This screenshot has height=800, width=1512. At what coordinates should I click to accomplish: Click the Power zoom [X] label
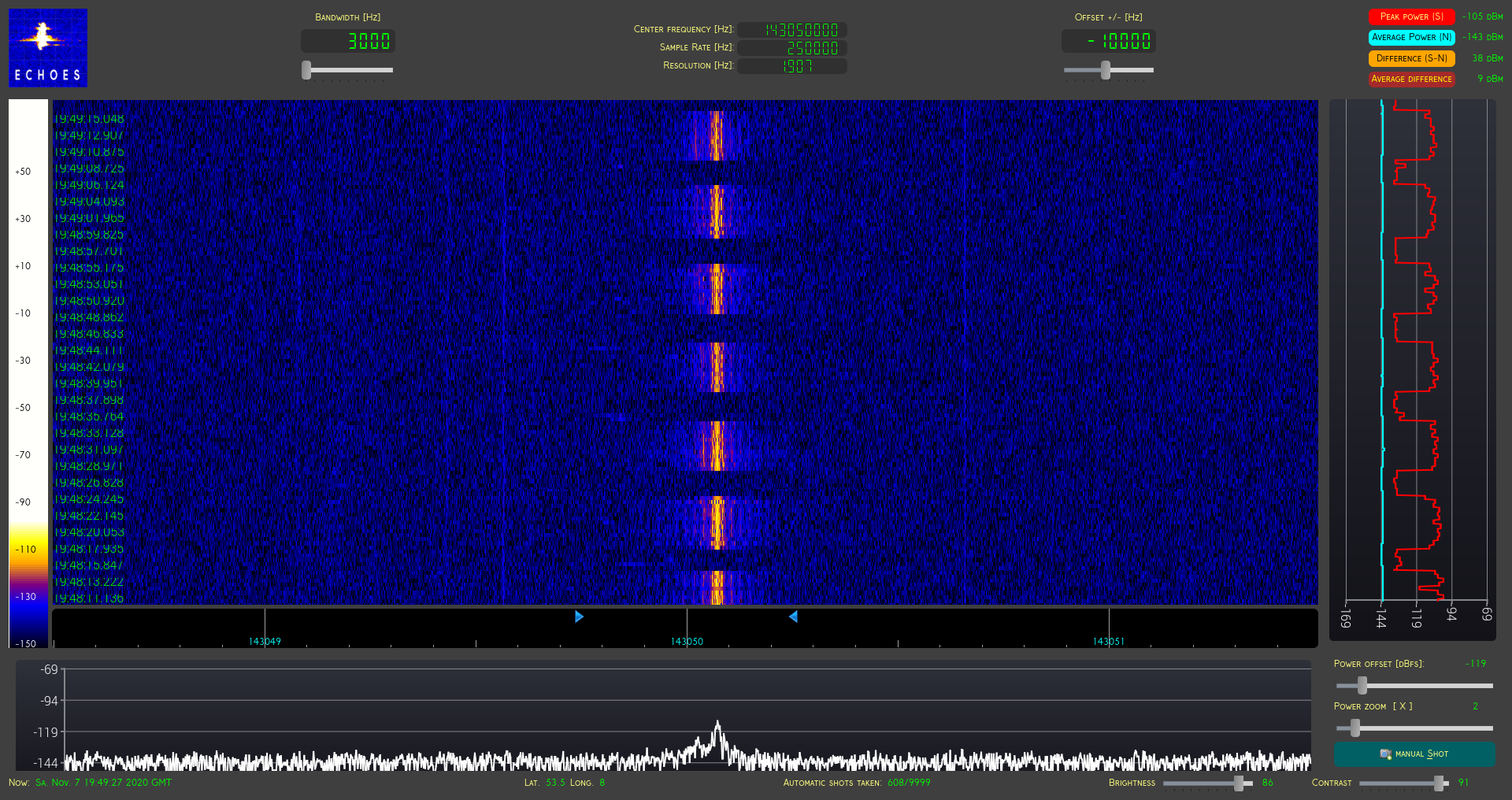pyautogui.click(x=1373, y=706)
